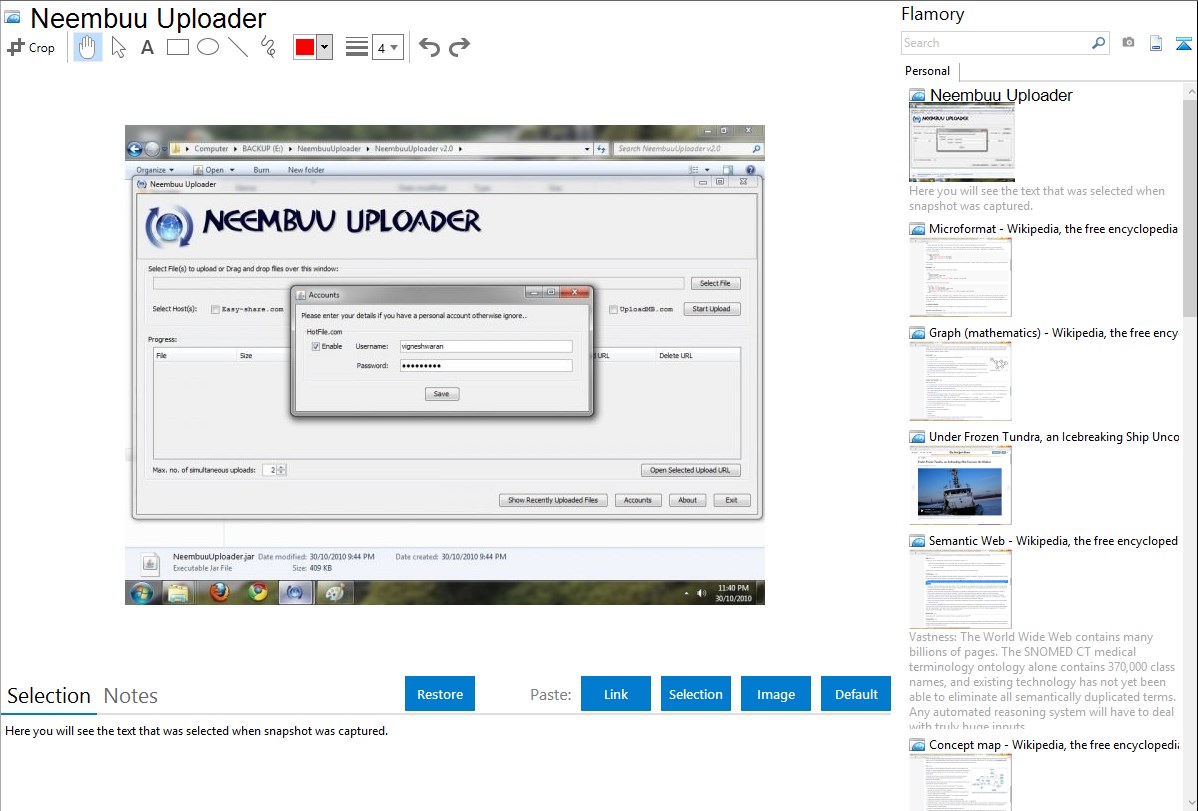Click the search magnifier icon
Viewport: 1198px width, 811px height.
[1098, 43]
